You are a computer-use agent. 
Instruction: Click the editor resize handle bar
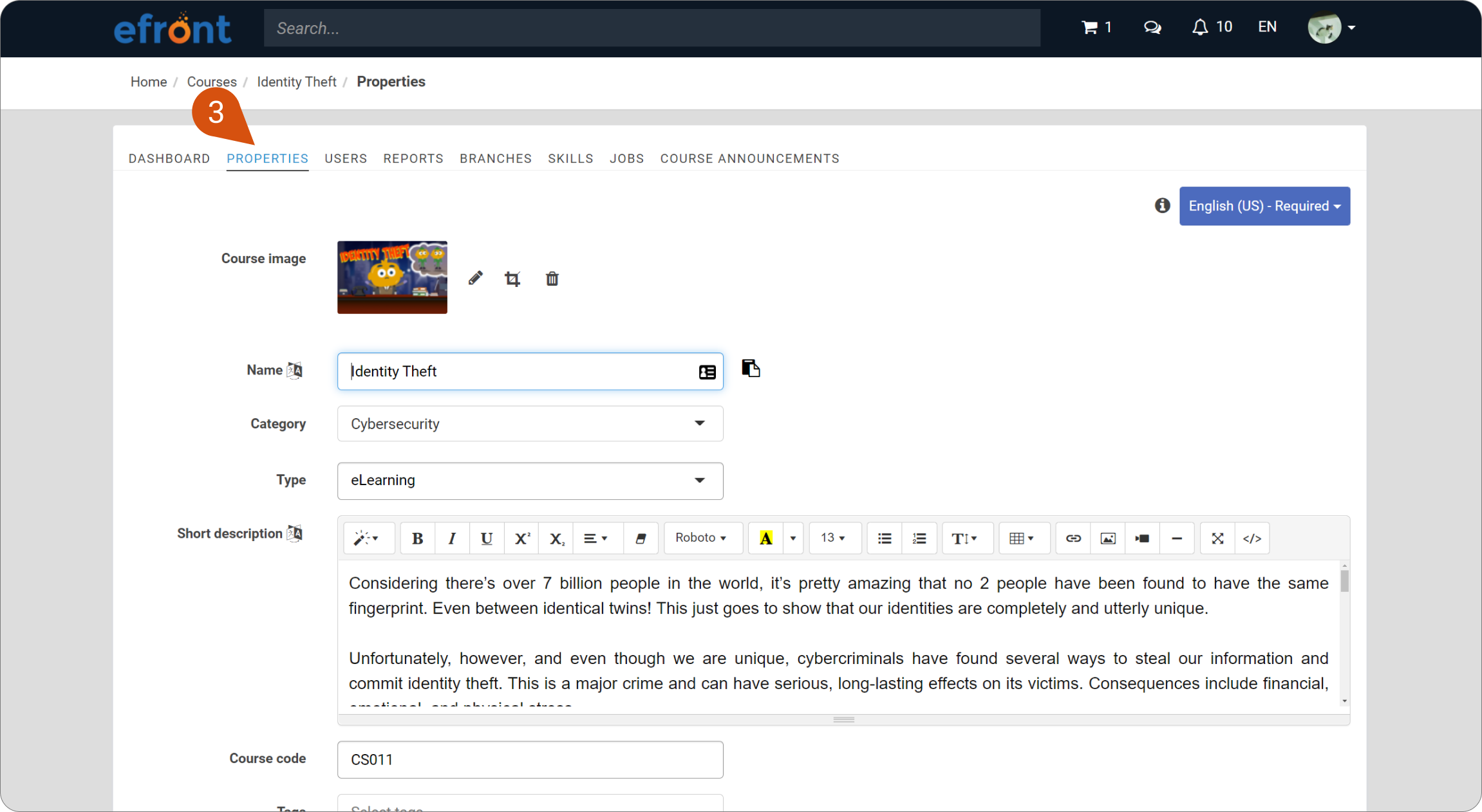tap(843, 719)
